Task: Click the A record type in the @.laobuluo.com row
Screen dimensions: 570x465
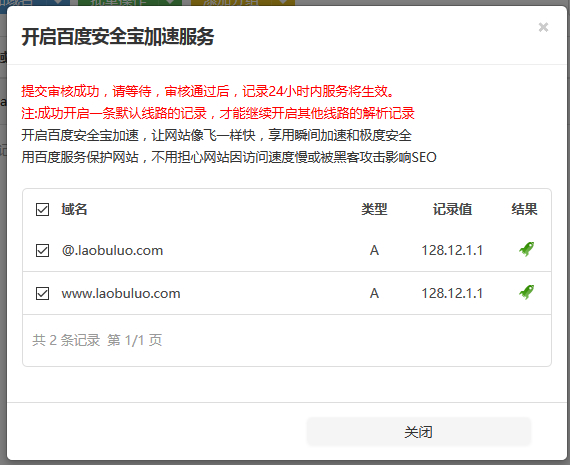Action: [x=374, y=250]
